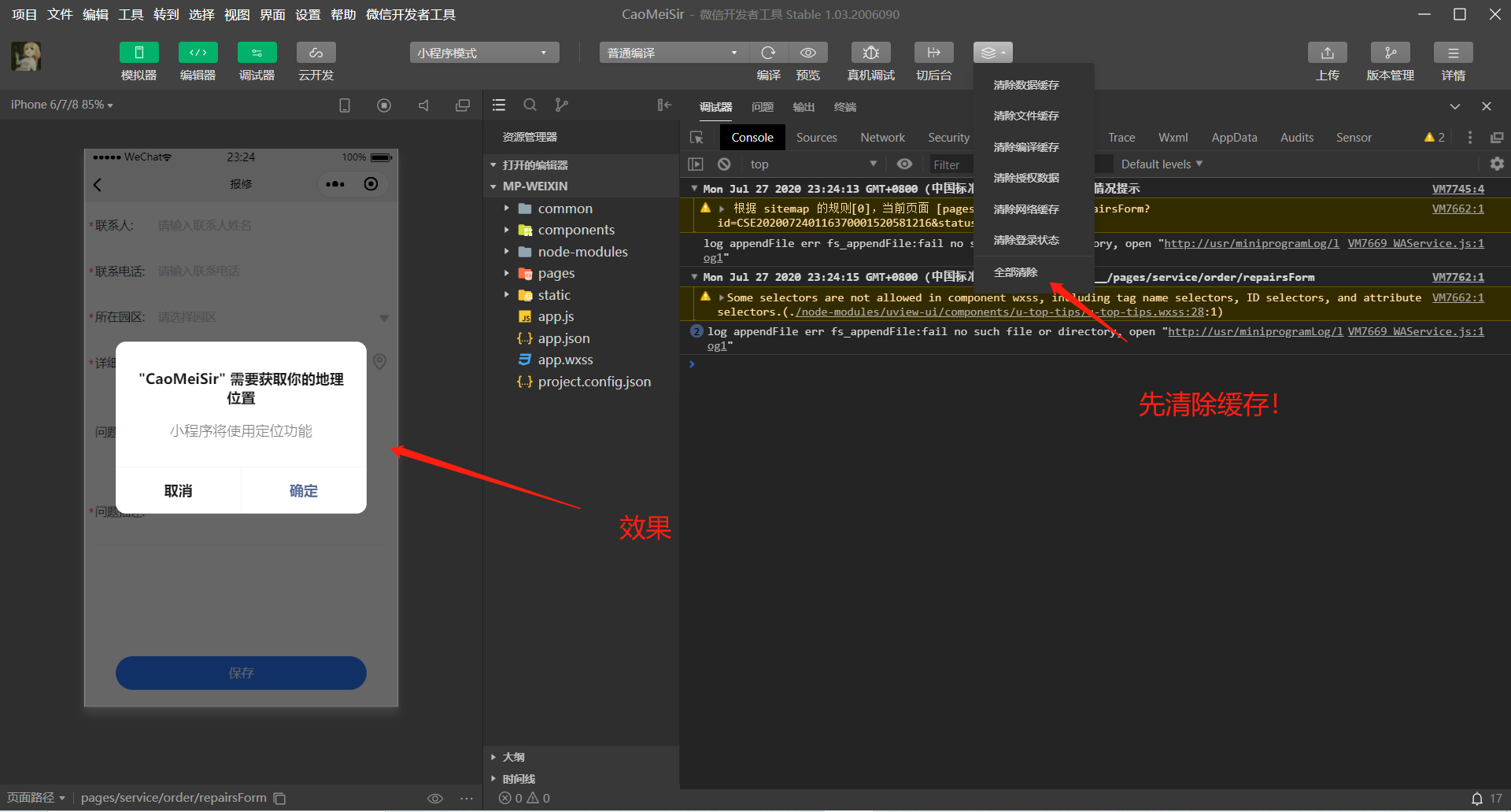Viewport: 1511px width, 812px height.
Task: Click the clear console icon
Action: click(724, 164)
